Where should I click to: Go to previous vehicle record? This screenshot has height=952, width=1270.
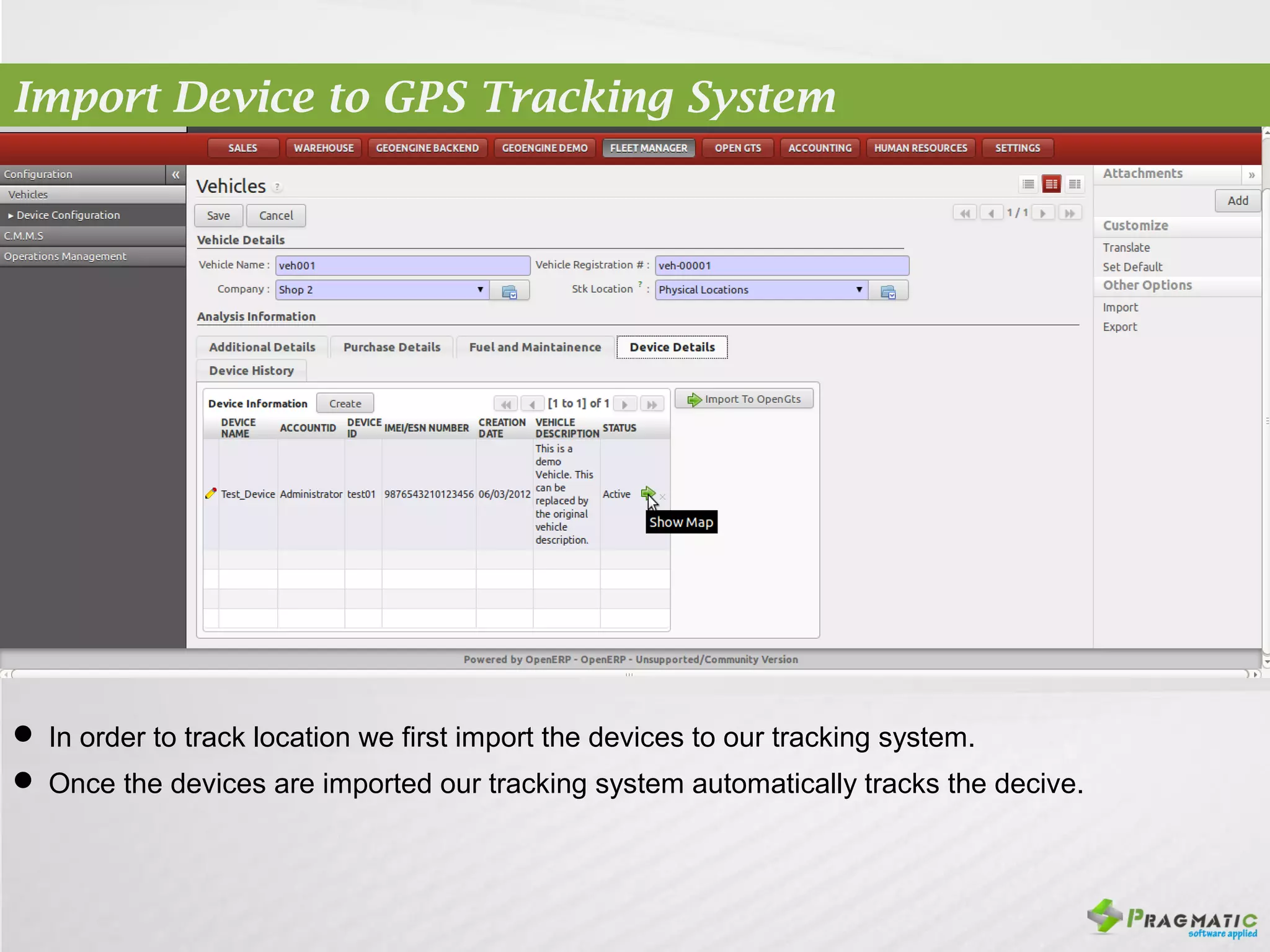[991, 213]
